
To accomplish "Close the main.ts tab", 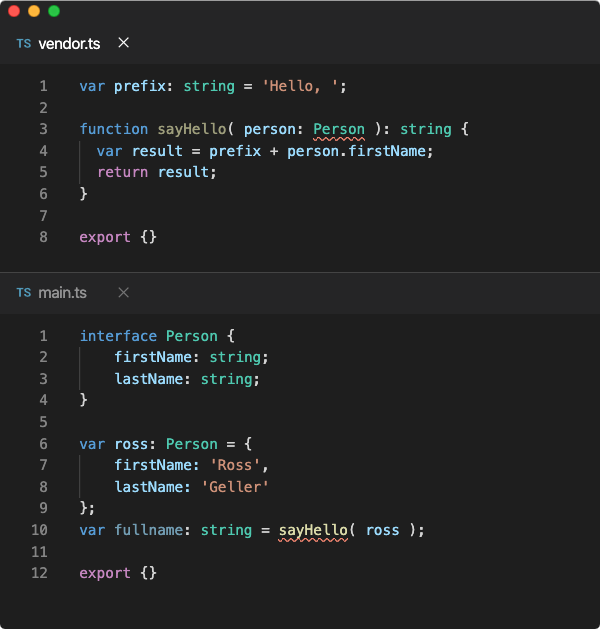I will (124, 292).
